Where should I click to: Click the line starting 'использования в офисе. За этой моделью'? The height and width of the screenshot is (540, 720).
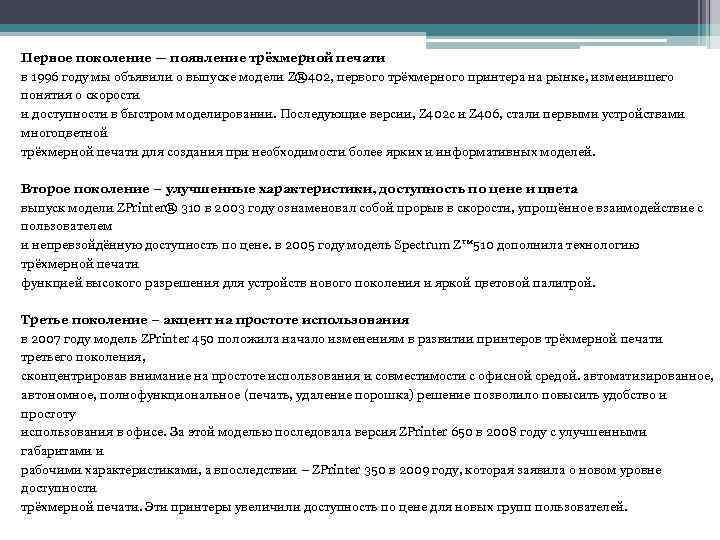pos(334,433)
